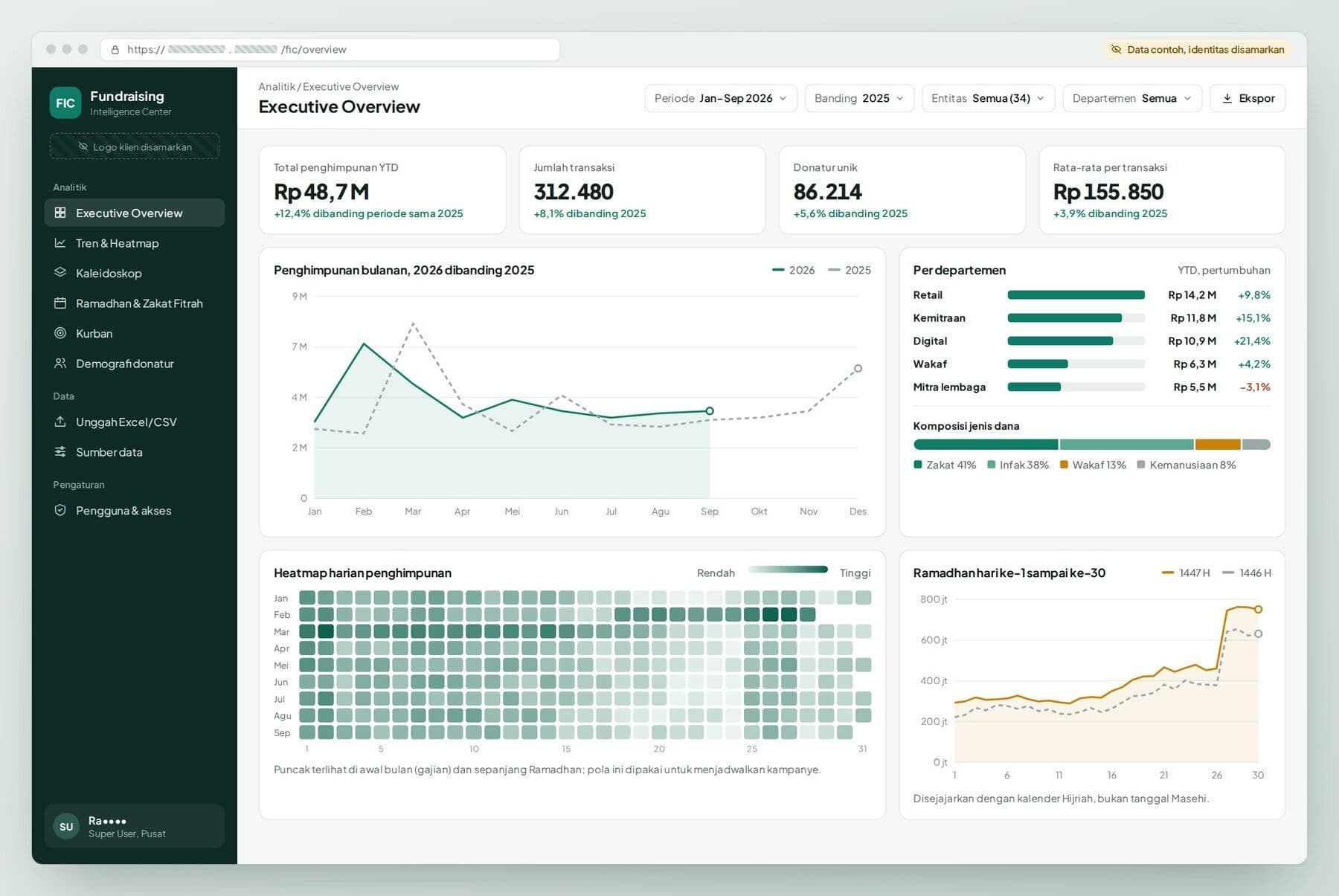Toggle the 2025 series in monthly chart legend

pos(850,270)
